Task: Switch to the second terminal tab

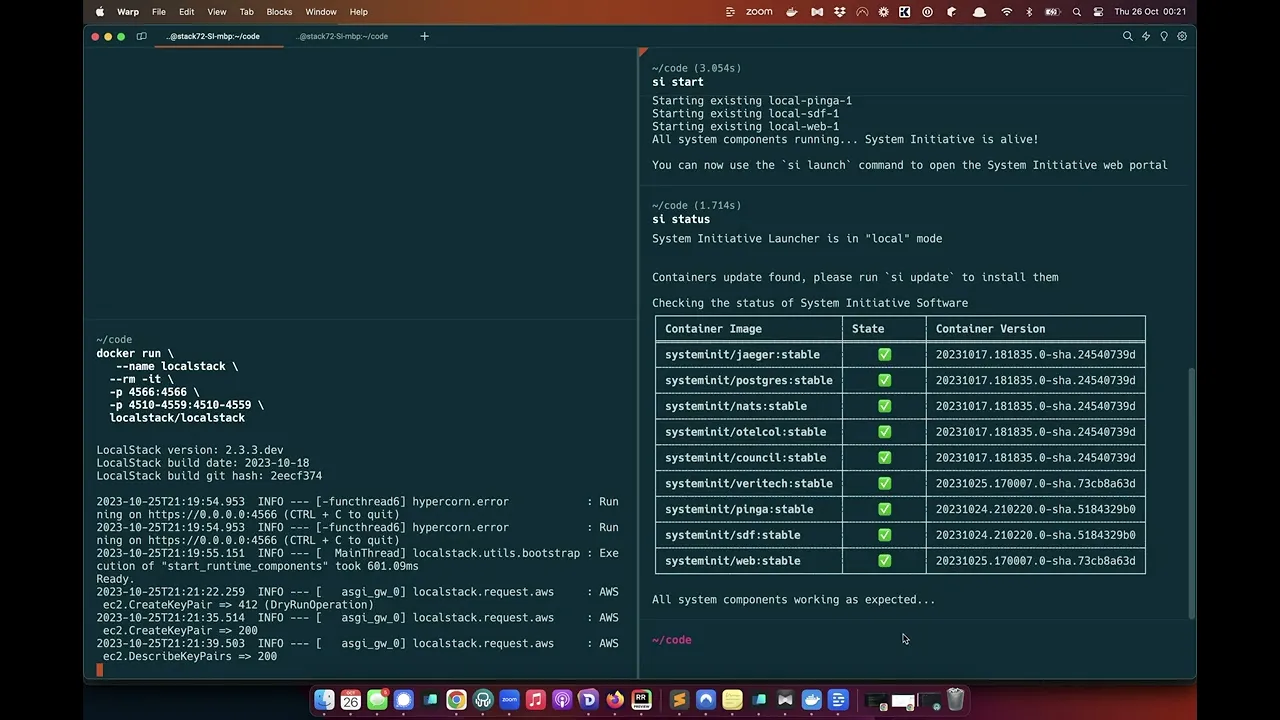Action: pyautogui.click(x=343, y=36)
